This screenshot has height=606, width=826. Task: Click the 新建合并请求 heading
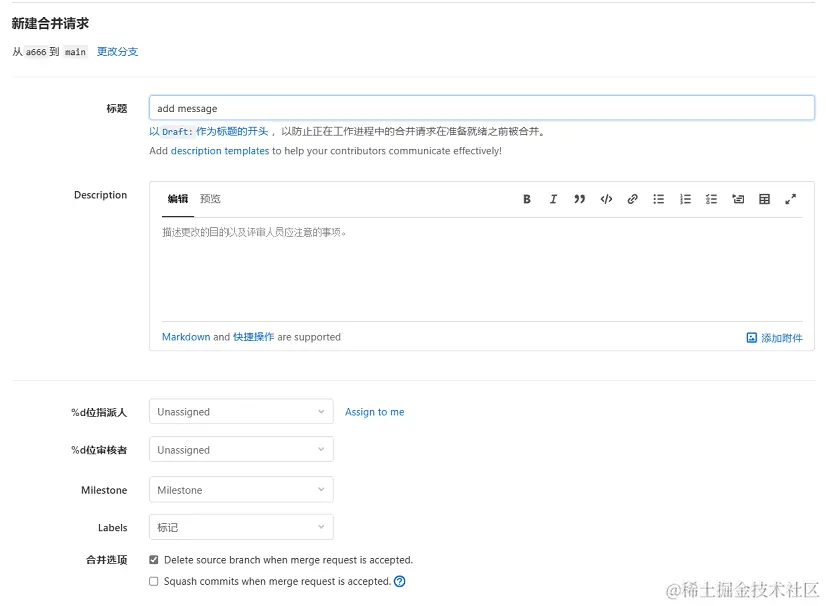pos(50,23)
